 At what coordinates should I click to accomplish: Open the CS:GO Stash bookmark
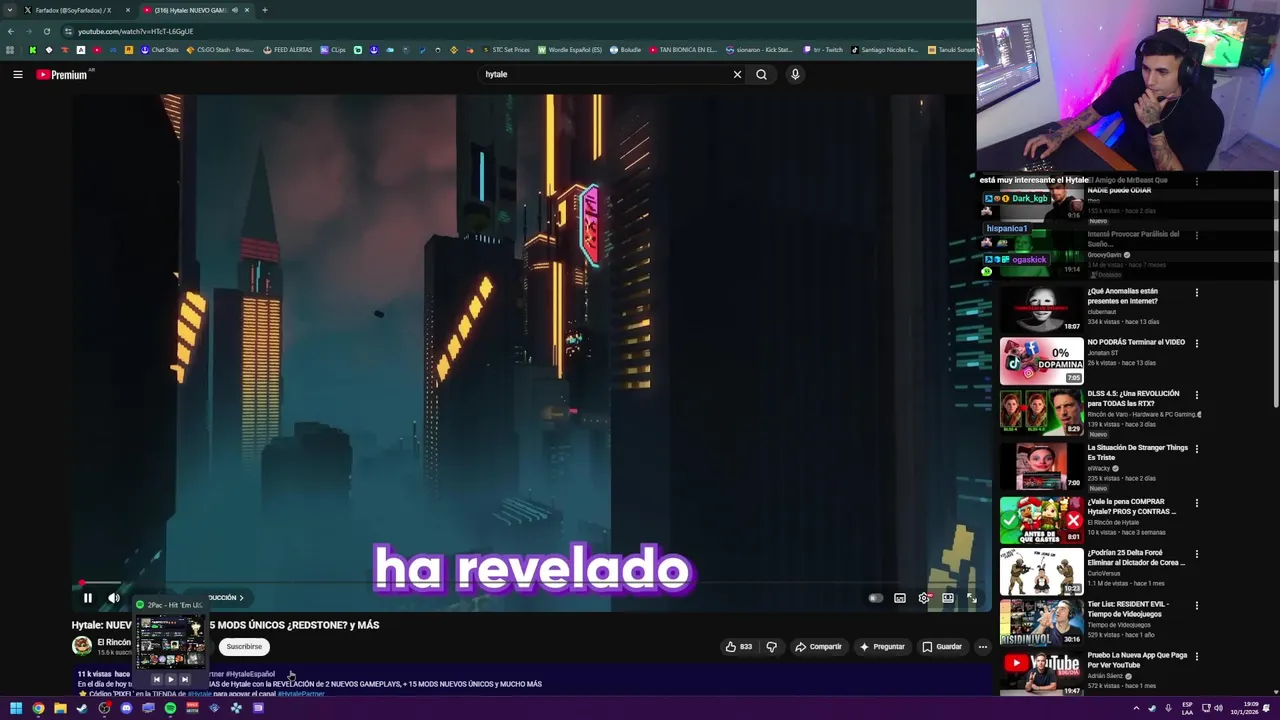220,50
